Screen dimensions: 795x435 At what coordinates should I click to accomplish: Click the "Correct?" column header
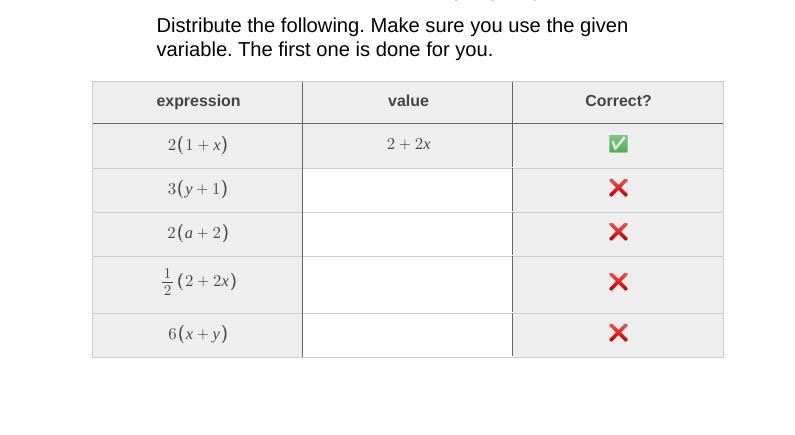point(618,101)
